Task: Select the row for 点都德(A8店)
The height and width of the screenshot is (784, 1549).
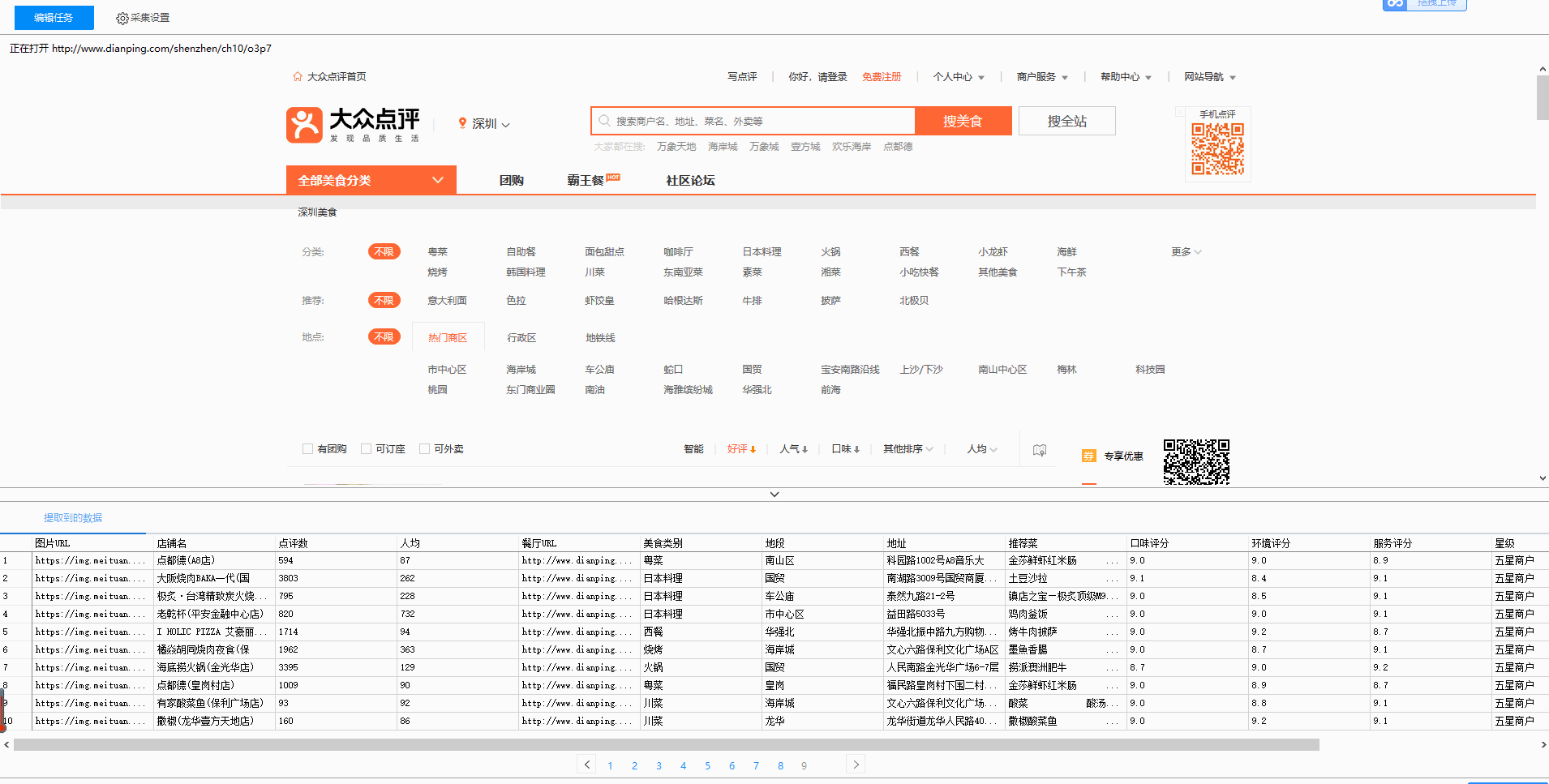Action: point(774,560)
